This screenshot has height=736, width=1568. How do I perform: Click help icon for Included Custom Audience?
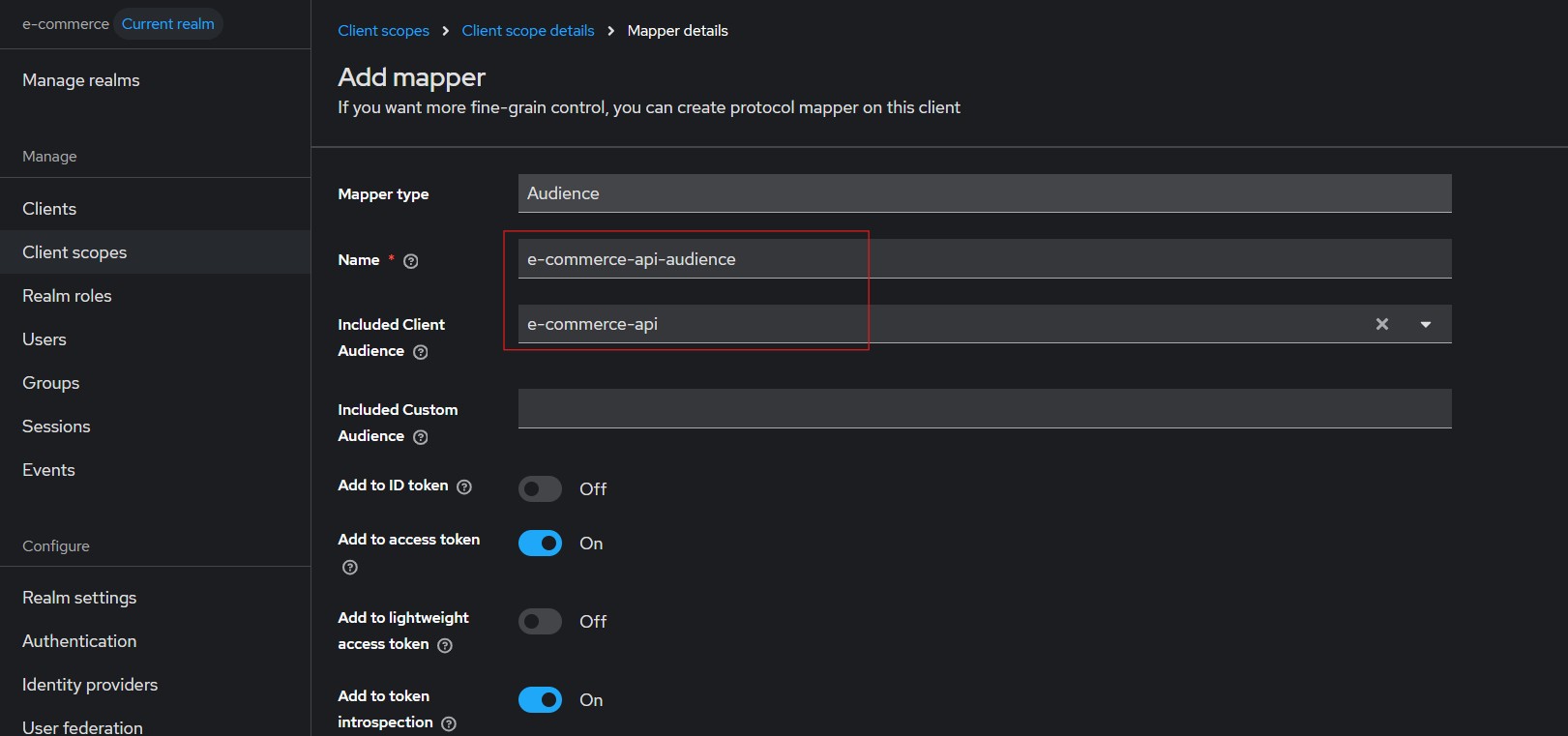pos(421,437)
